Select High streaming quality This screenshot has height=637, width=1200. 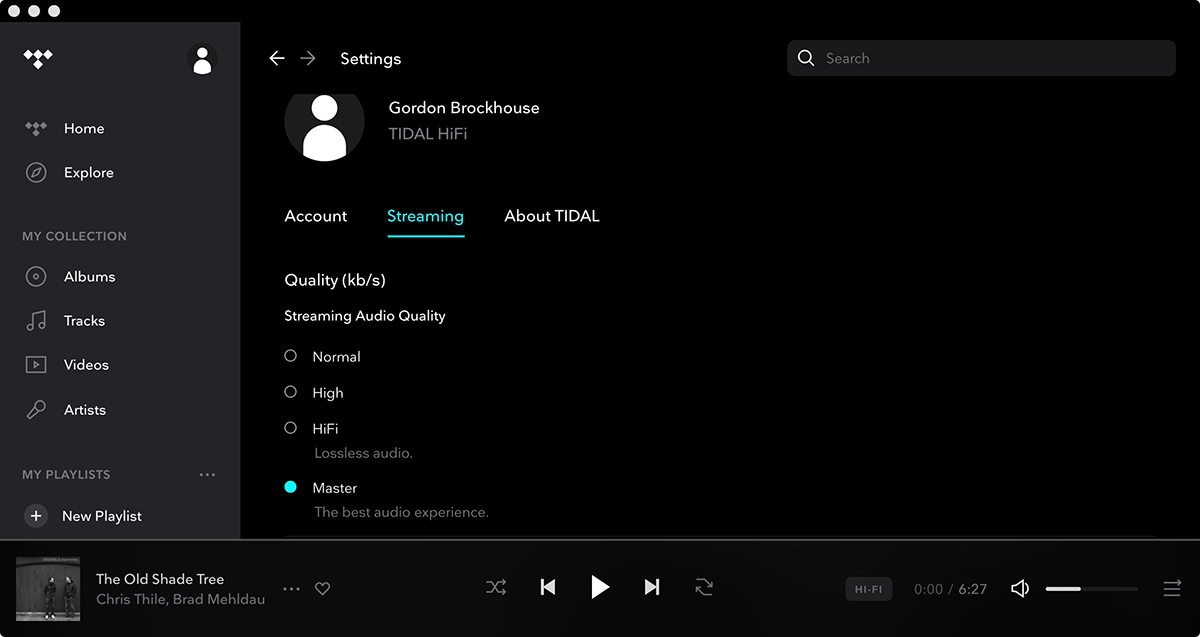click(291, 392)
